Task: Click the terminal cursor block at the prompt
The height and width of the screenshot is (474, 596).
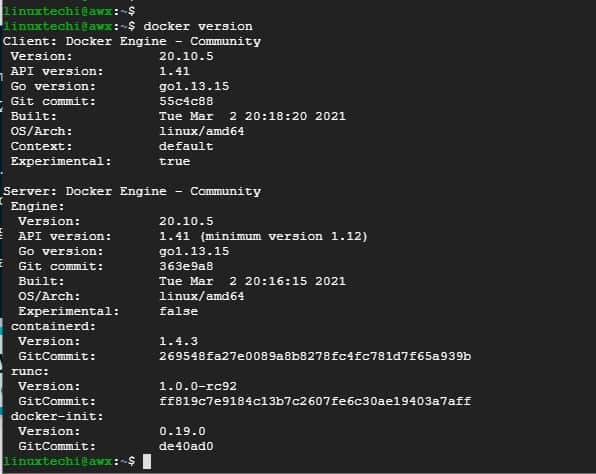Action: [147, 461]
